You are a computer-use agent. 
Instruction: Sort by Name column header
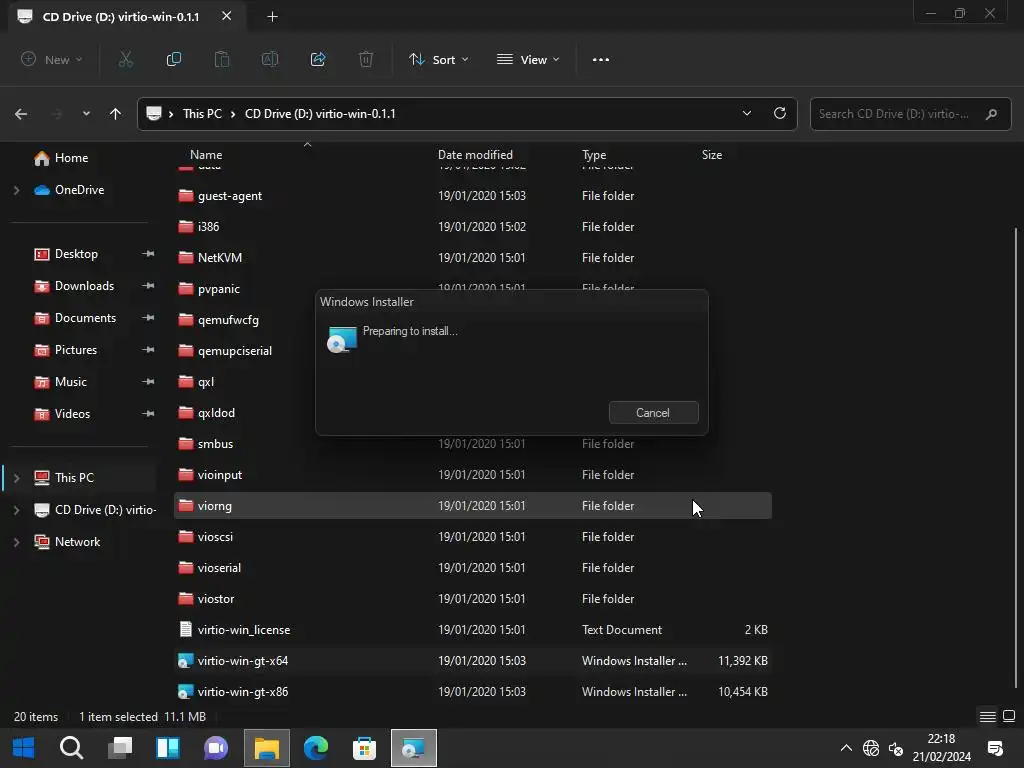pos(206,155)
